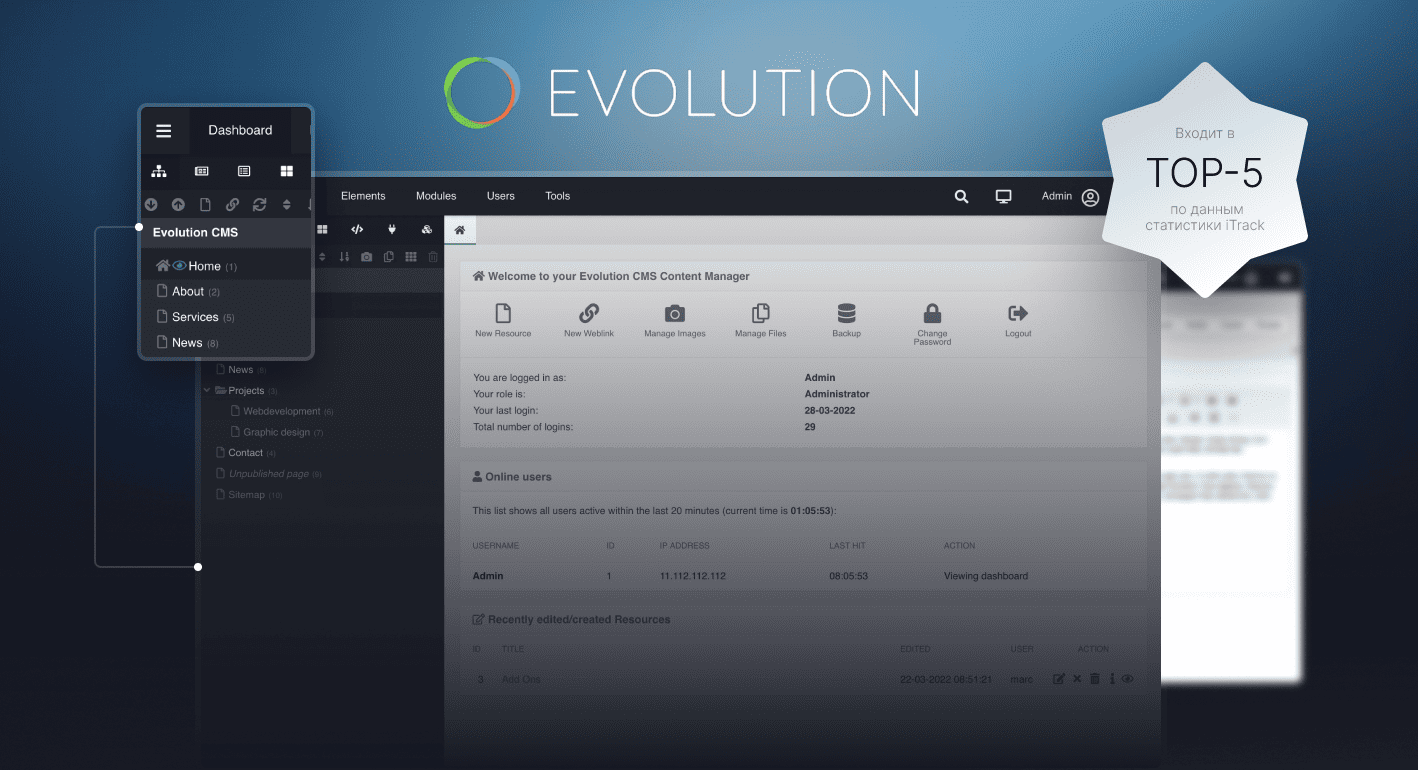Click the copy files icon in tree toolbar
This screenshot has height=770, width=1418.
point(388,257)
